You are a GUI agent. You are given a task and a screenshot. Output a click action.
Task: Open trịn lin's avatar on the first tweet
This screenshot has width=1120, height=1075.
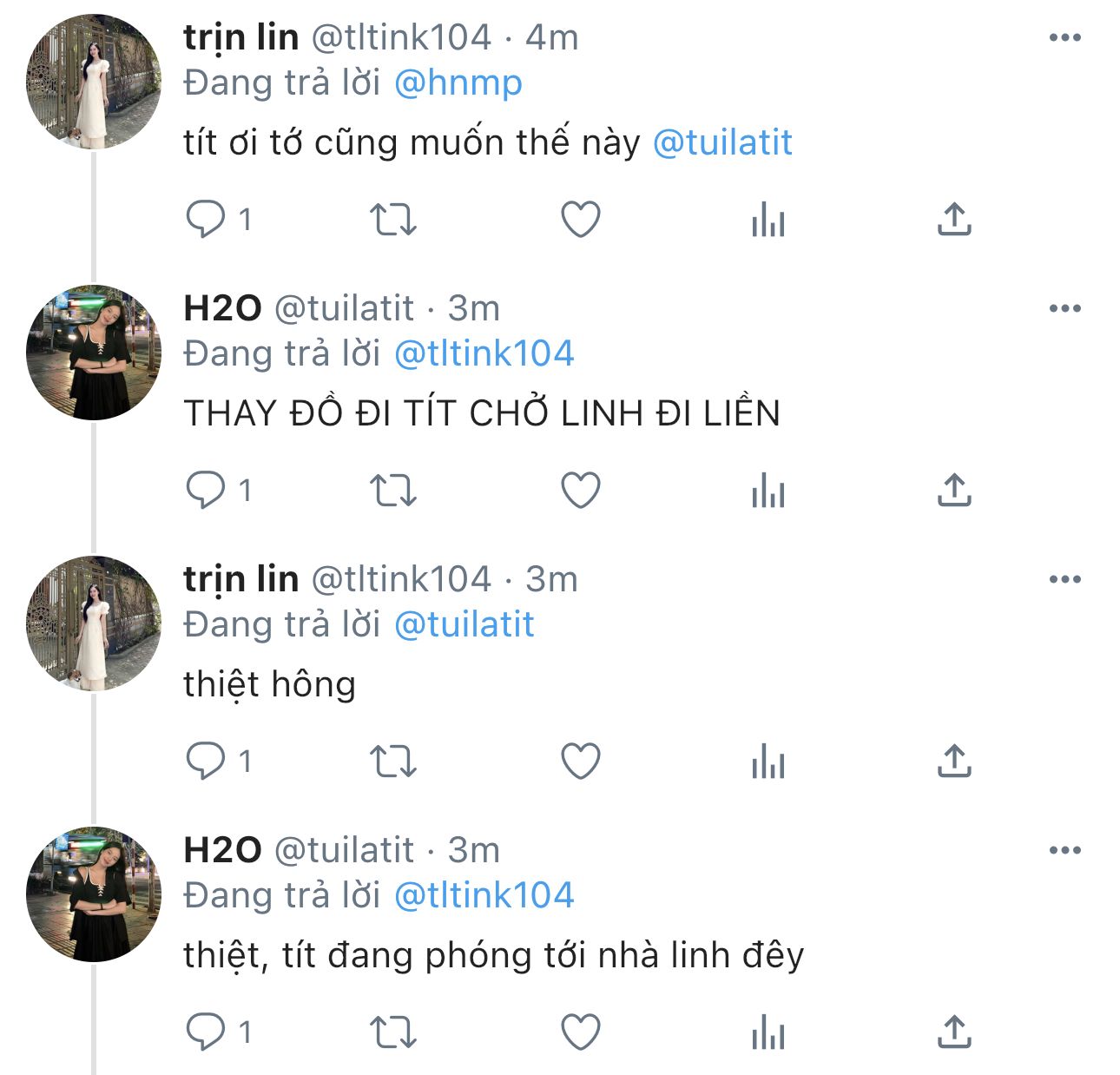click(94, 82)
